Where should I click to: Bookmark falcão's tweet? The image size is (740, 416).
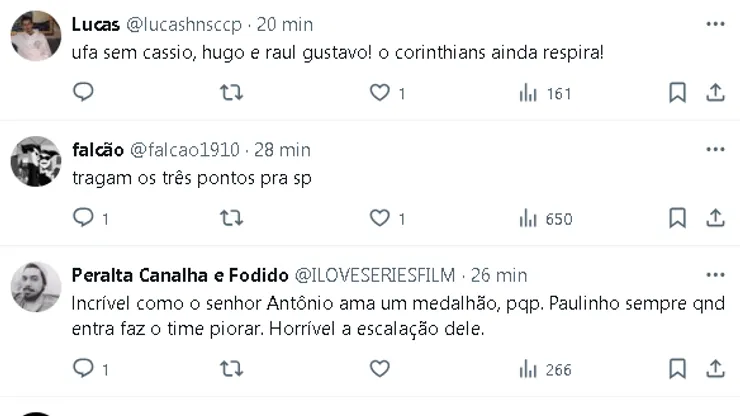click(677, 218)
